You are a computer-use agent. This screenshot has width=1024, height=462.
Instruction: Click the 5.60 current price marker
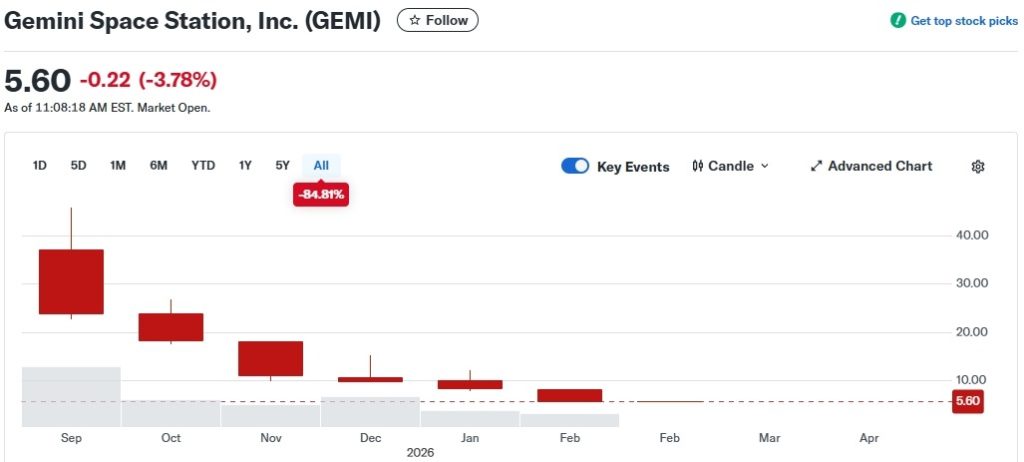point(967,401)
